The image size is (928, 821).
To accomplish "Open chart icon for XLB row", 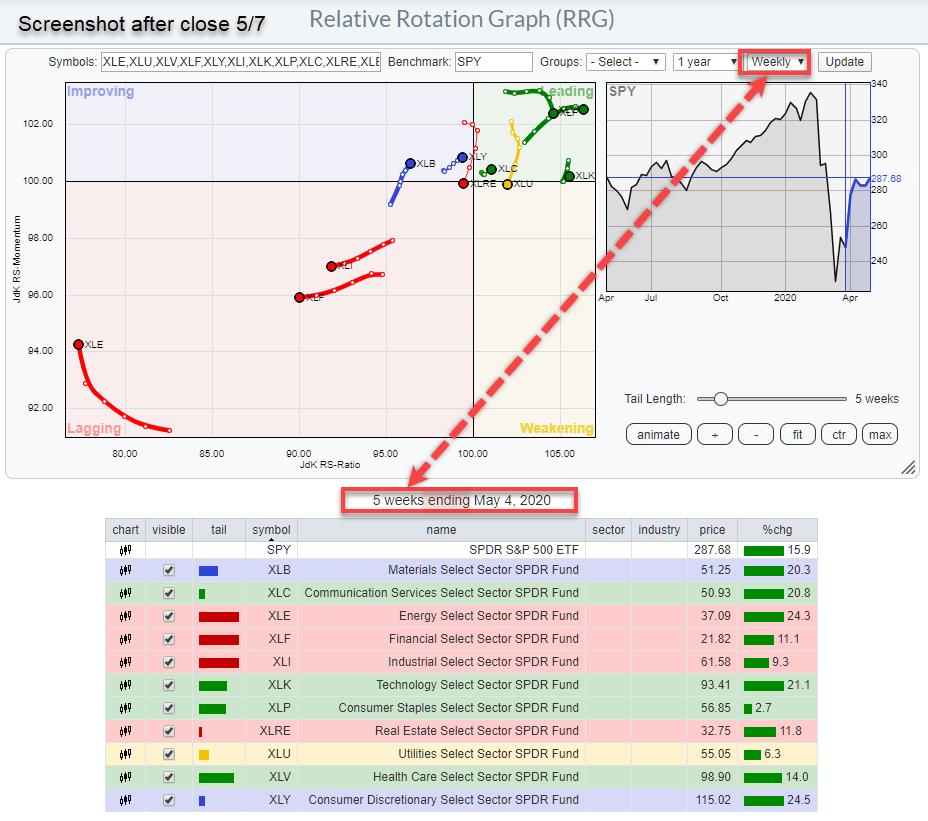I will (x=125, y=570).
